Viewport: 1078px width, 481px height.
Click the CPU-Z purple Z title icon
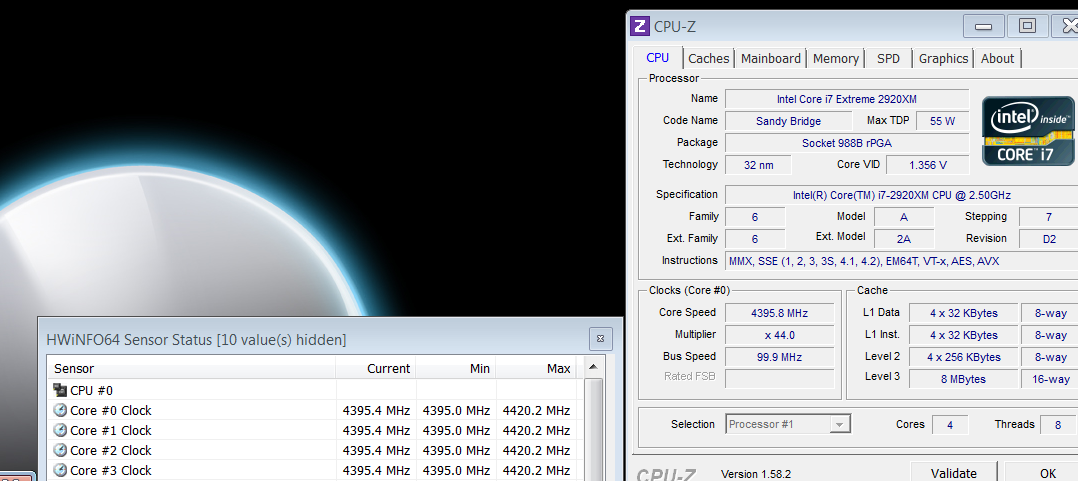(x=639, y=27)
